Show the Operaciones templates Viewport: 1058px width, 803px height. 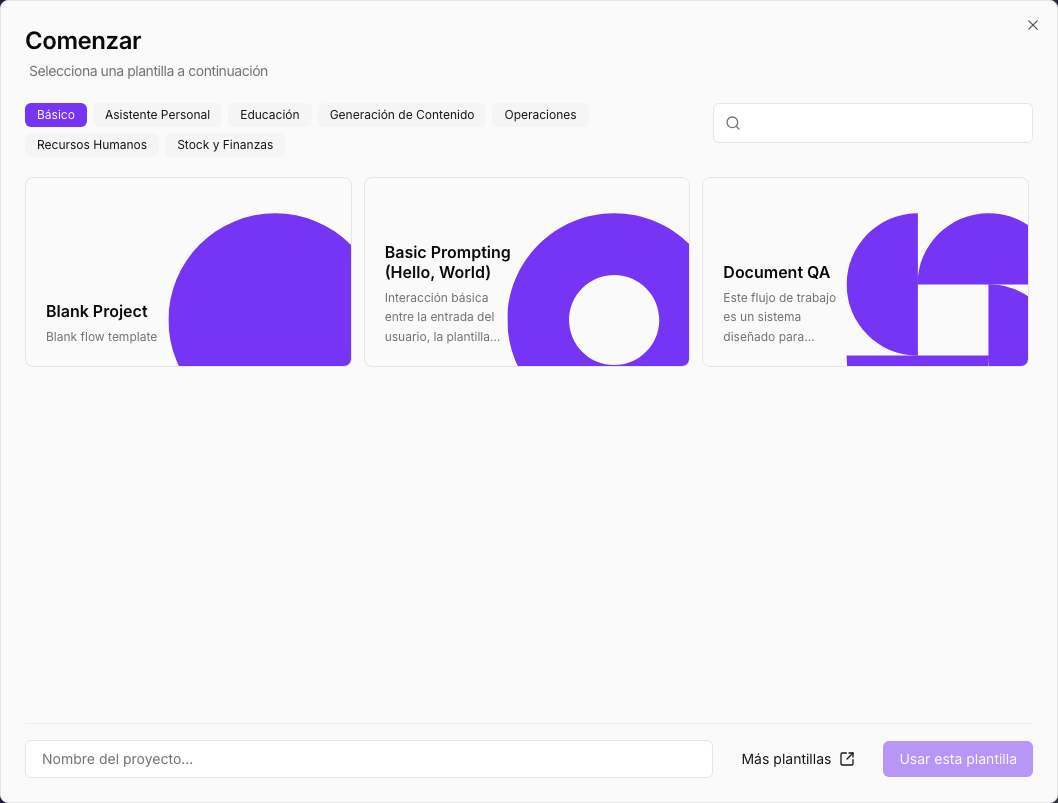pos(540,115)
